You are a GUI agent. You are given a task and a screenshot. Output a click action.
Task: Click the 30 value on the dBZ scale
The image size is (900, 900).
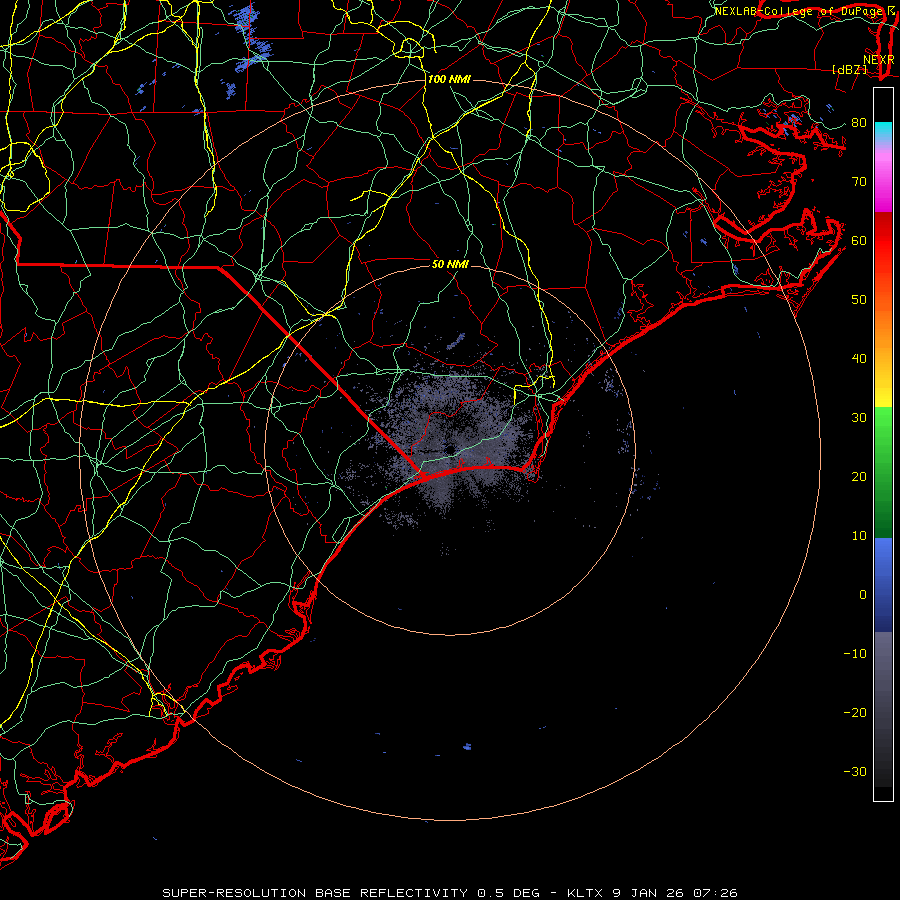(x=859, y=417)
